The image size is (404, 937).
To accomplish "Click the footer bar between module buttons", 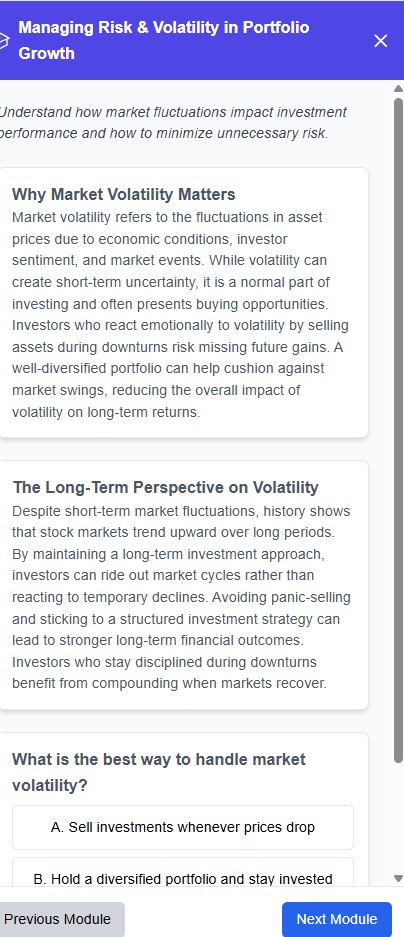I will coord(203,919).
